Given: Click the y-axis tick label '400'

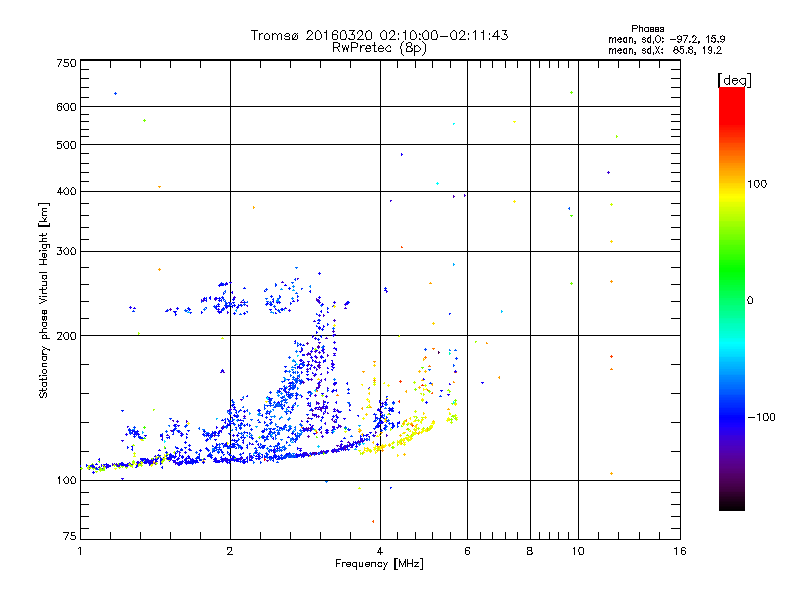Looking at the screenshot, I should [x=66, y=192].
